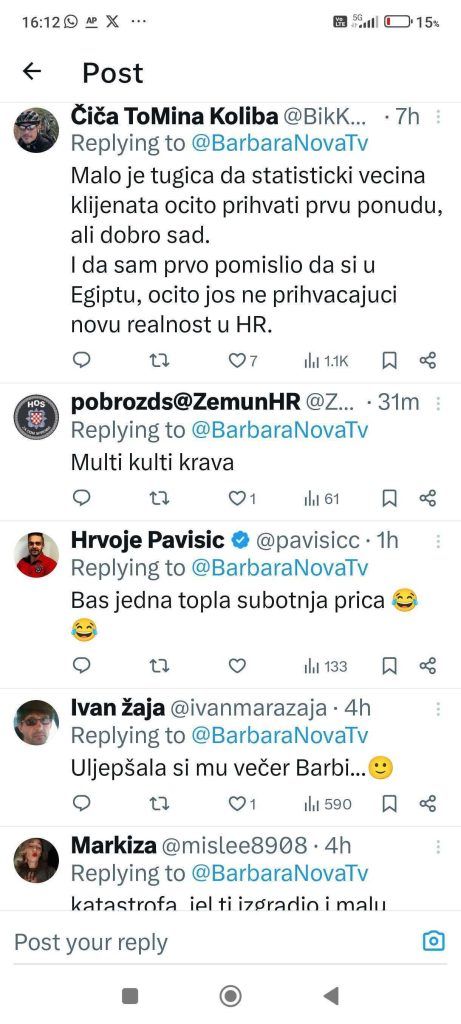Tap the Android home navigation button
The image size is (461, 1024).
coord(230,995)
